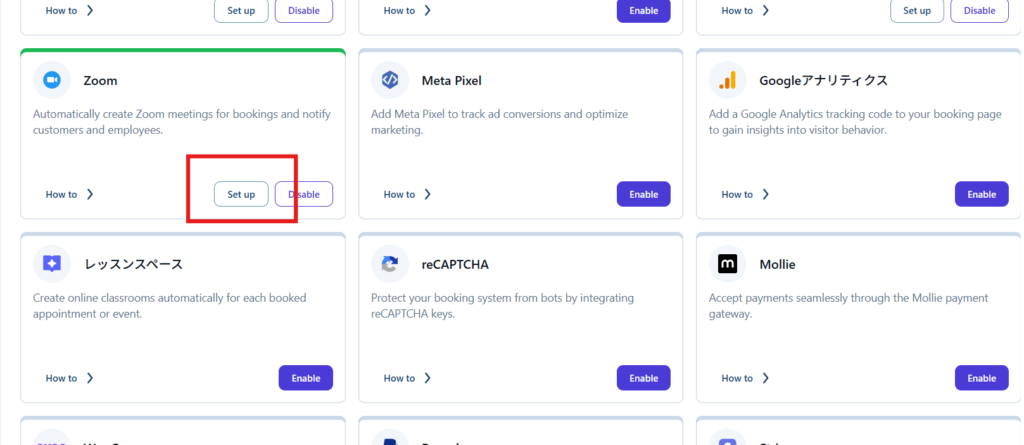The image size is (1024, 445).
Task: Click the Enable button directly above Meta Pixel card
Action: 643,10
